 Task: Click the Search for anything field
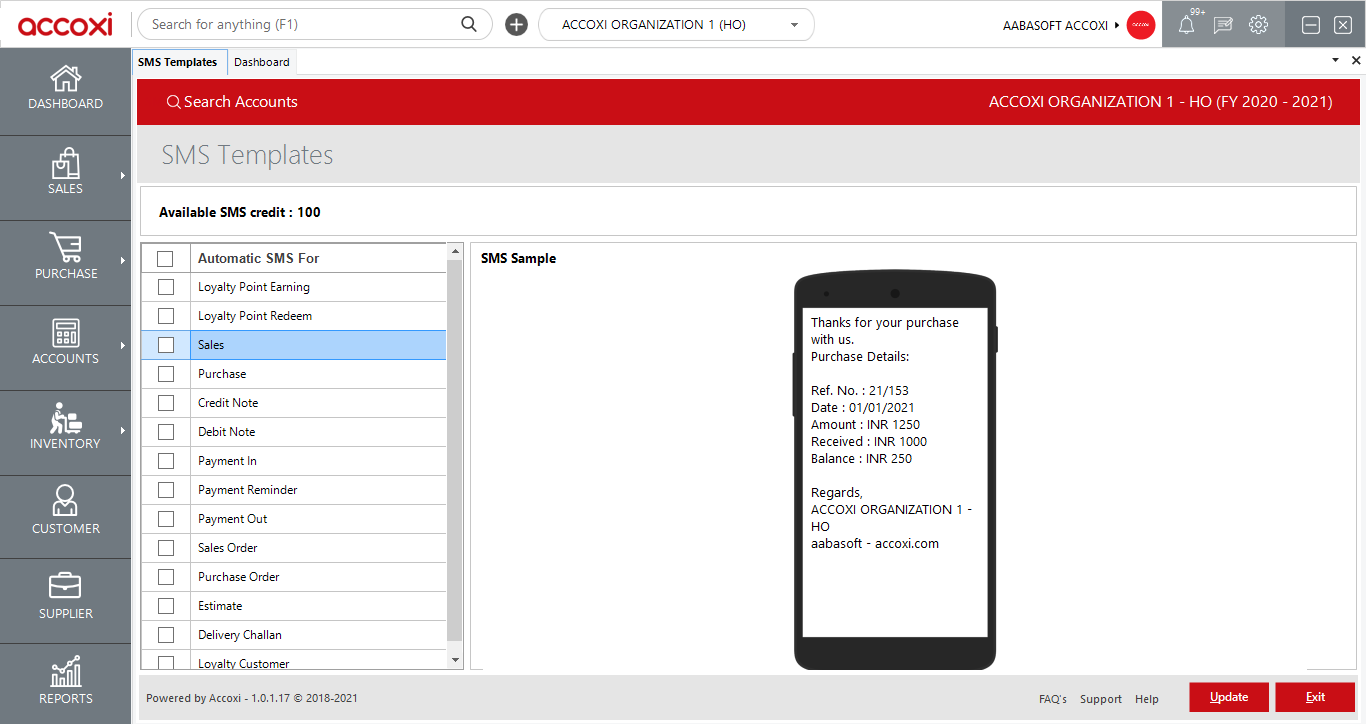(x=315, y=25)
